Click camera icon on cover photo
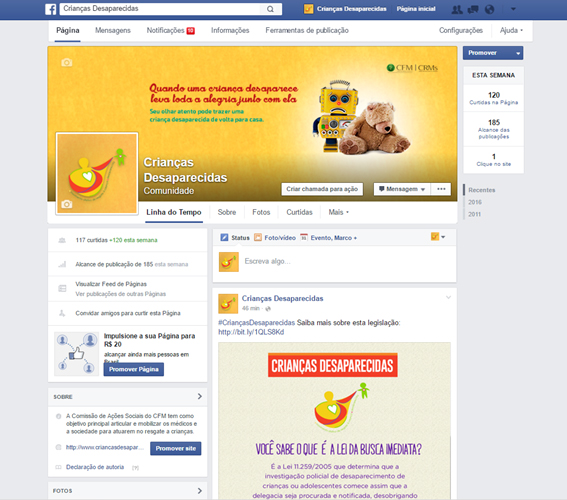This screenshot has width=567, height=500. [67, 63]
